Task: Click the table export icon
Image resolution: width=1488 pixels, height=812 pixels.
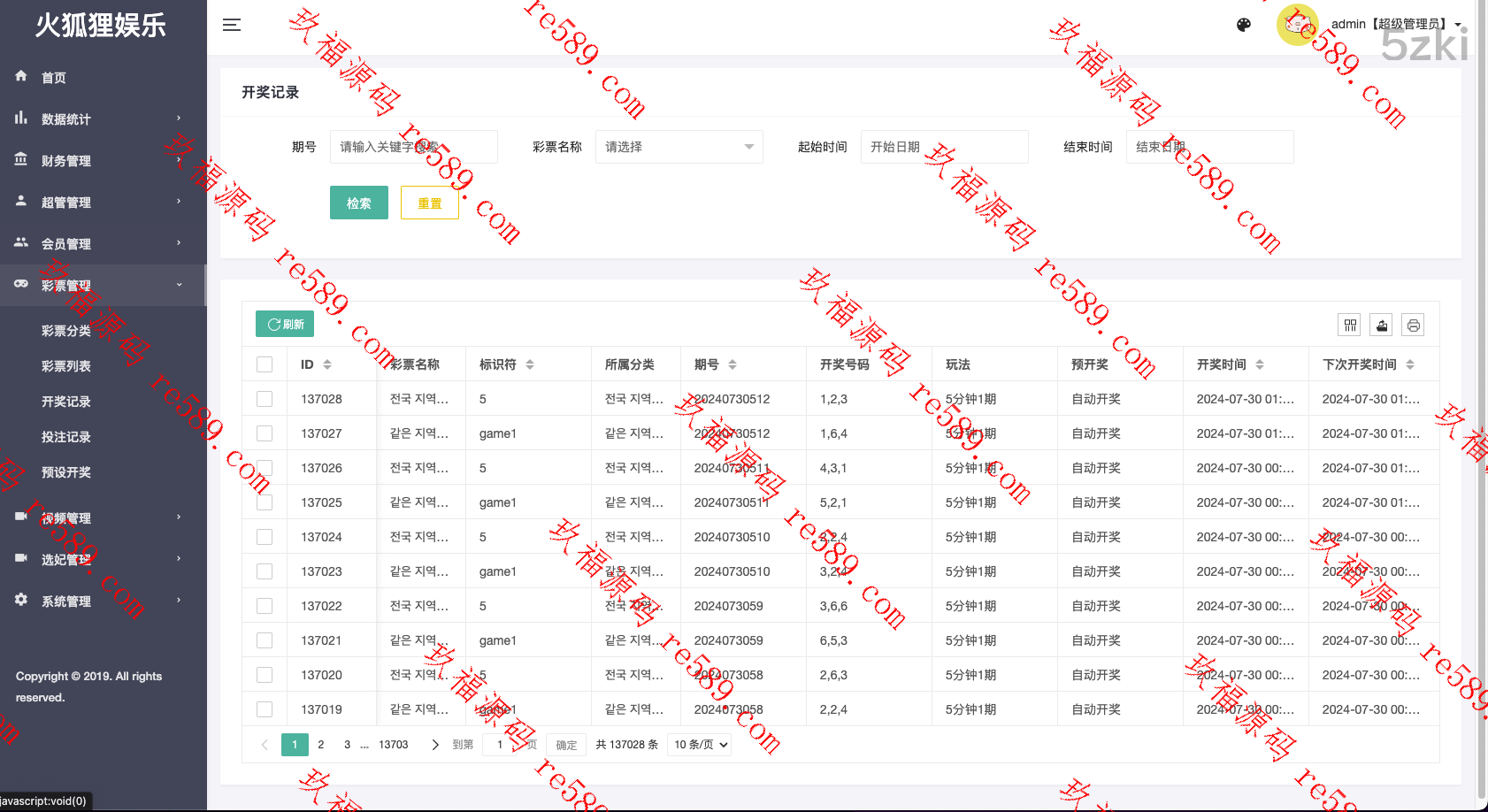Action: (x=1382, y=325)
